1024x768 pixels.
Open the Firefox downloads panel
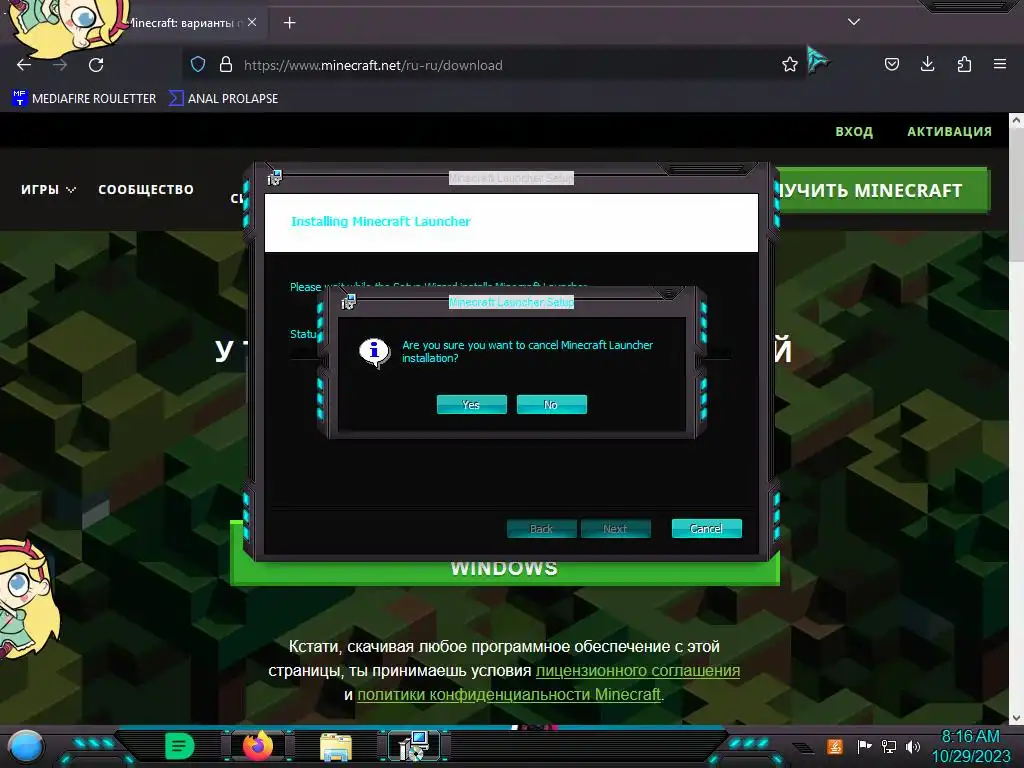(x=927, y=65)
